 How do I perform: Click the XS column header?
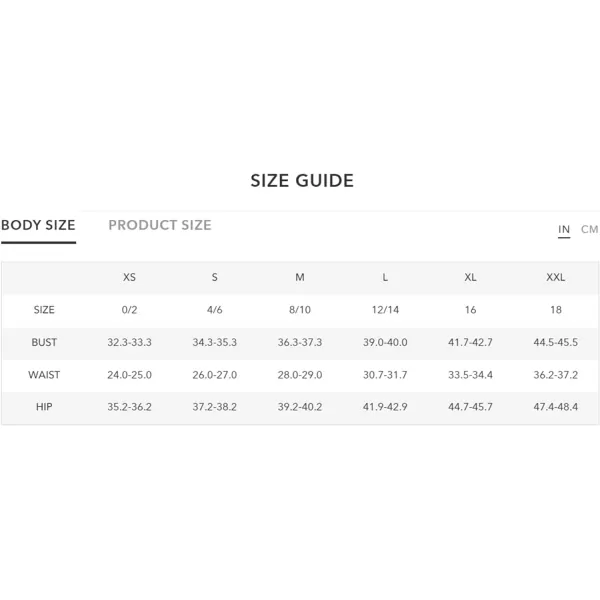pos(129,277)
